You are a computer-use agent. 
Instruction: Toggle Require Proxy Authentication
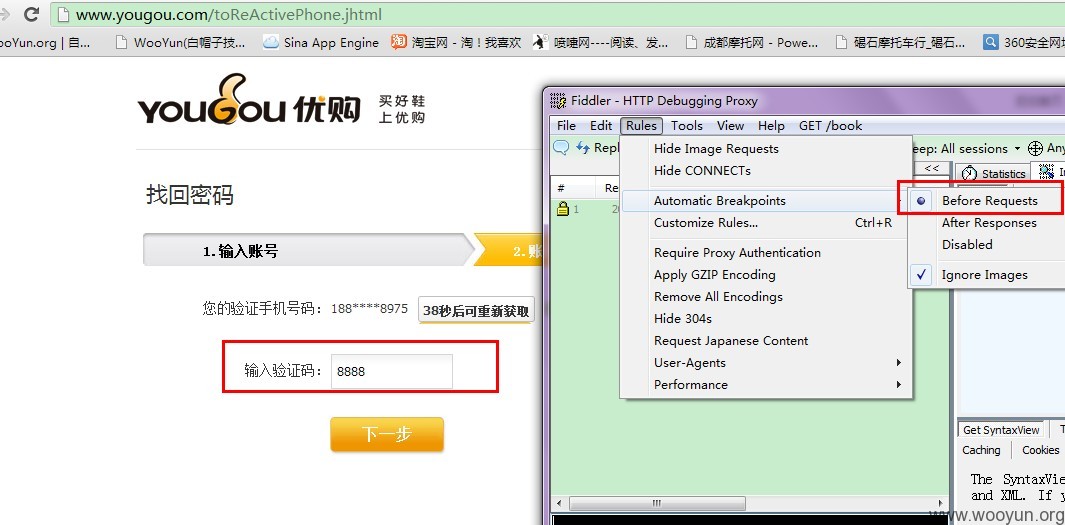766,253
